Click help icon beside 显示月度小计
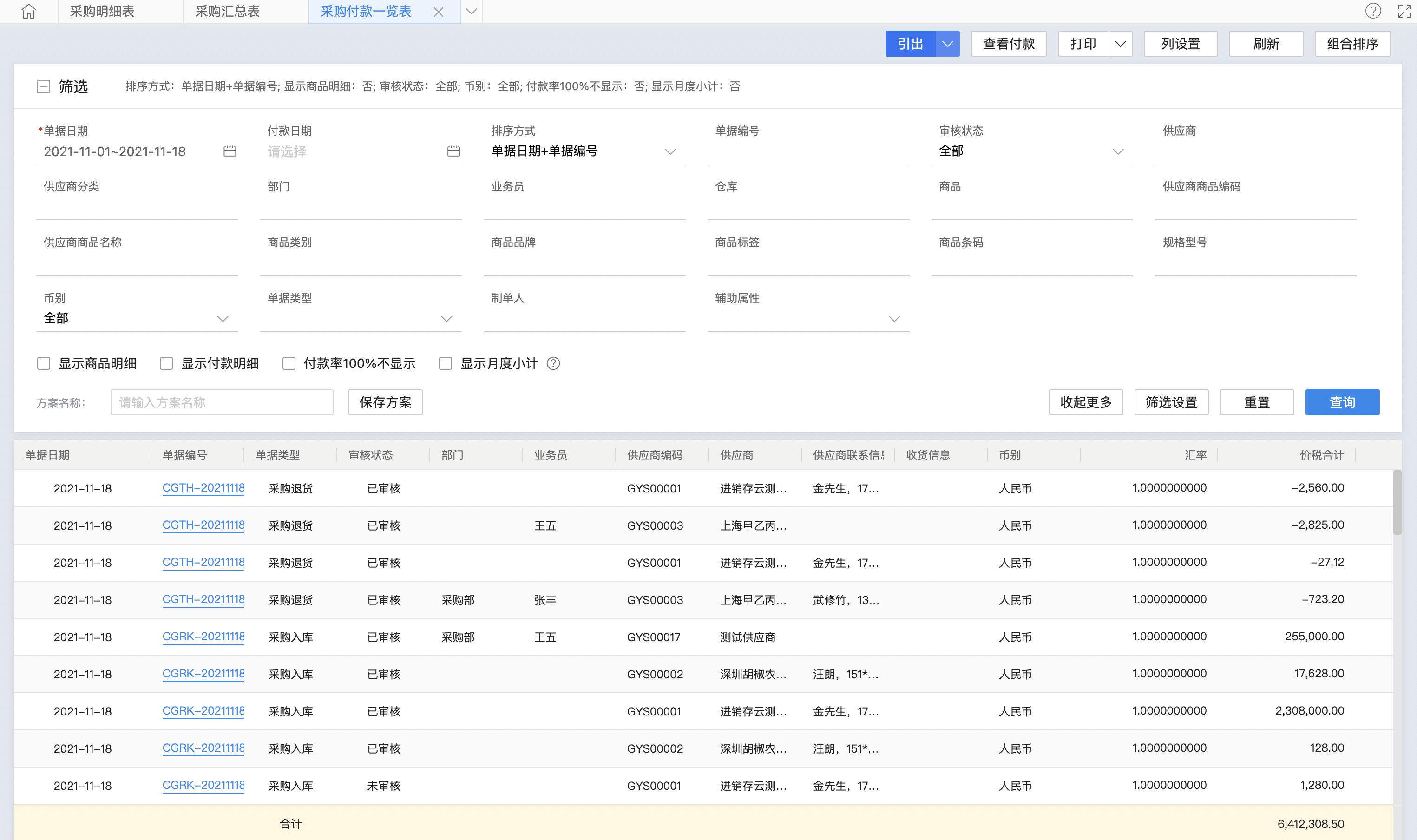 553,363
